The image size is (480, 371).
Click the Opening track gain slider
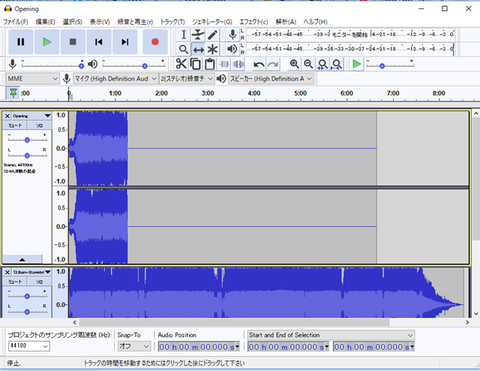click(27, 140)
